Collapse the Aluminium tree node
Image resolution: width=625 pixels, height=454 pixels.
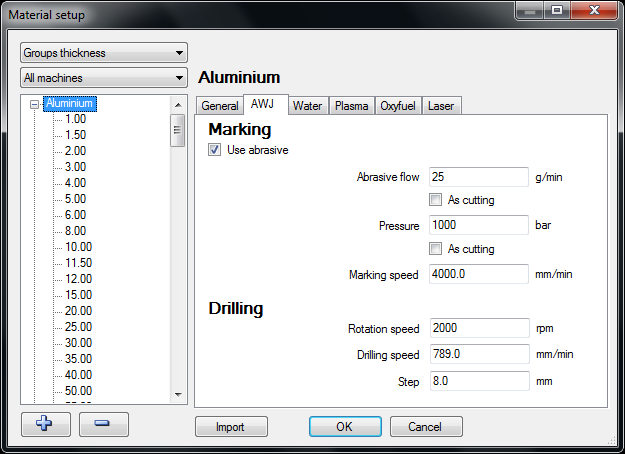point(36,103)
